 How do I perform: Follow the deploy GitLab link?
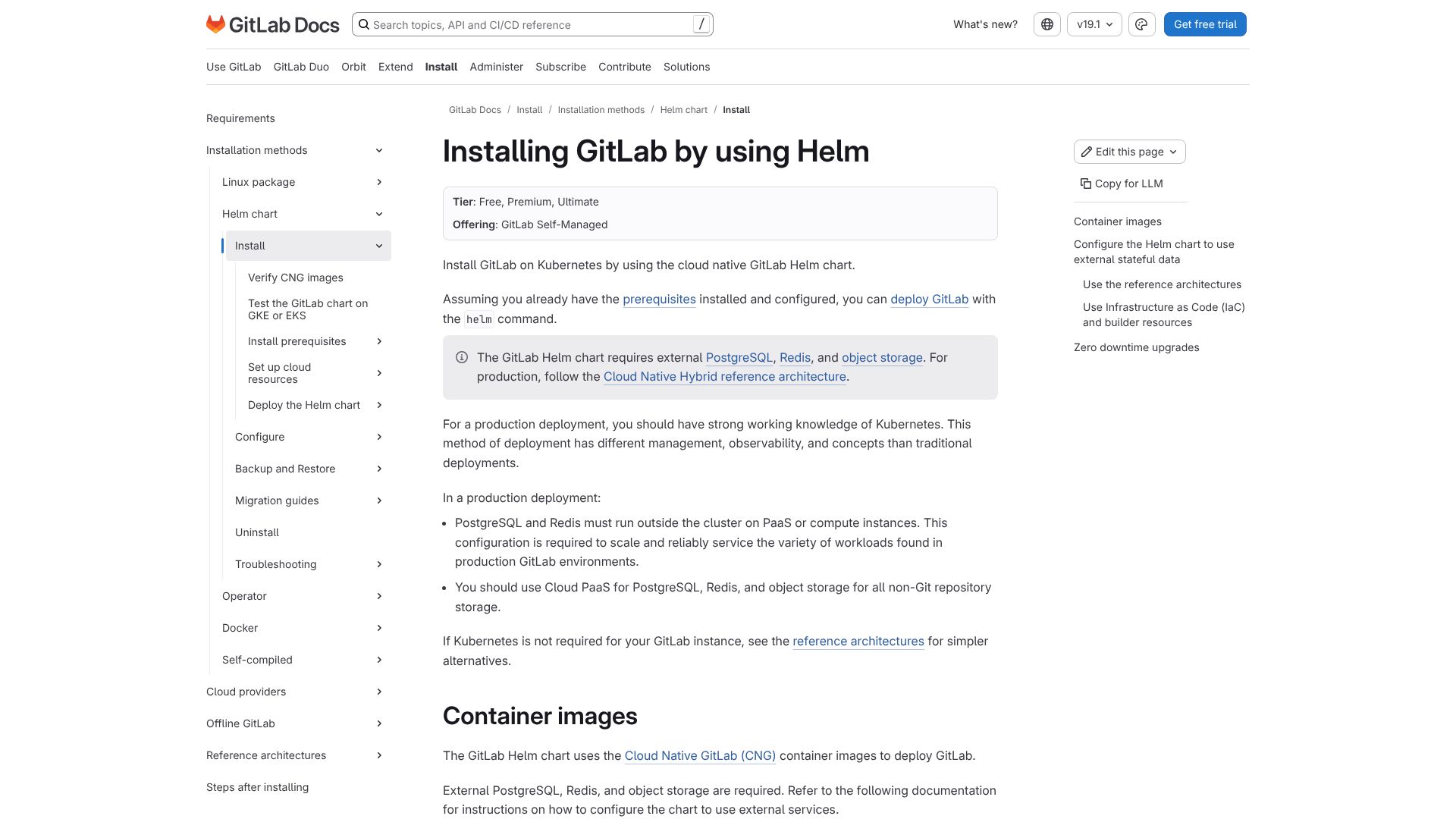[929, 300]
